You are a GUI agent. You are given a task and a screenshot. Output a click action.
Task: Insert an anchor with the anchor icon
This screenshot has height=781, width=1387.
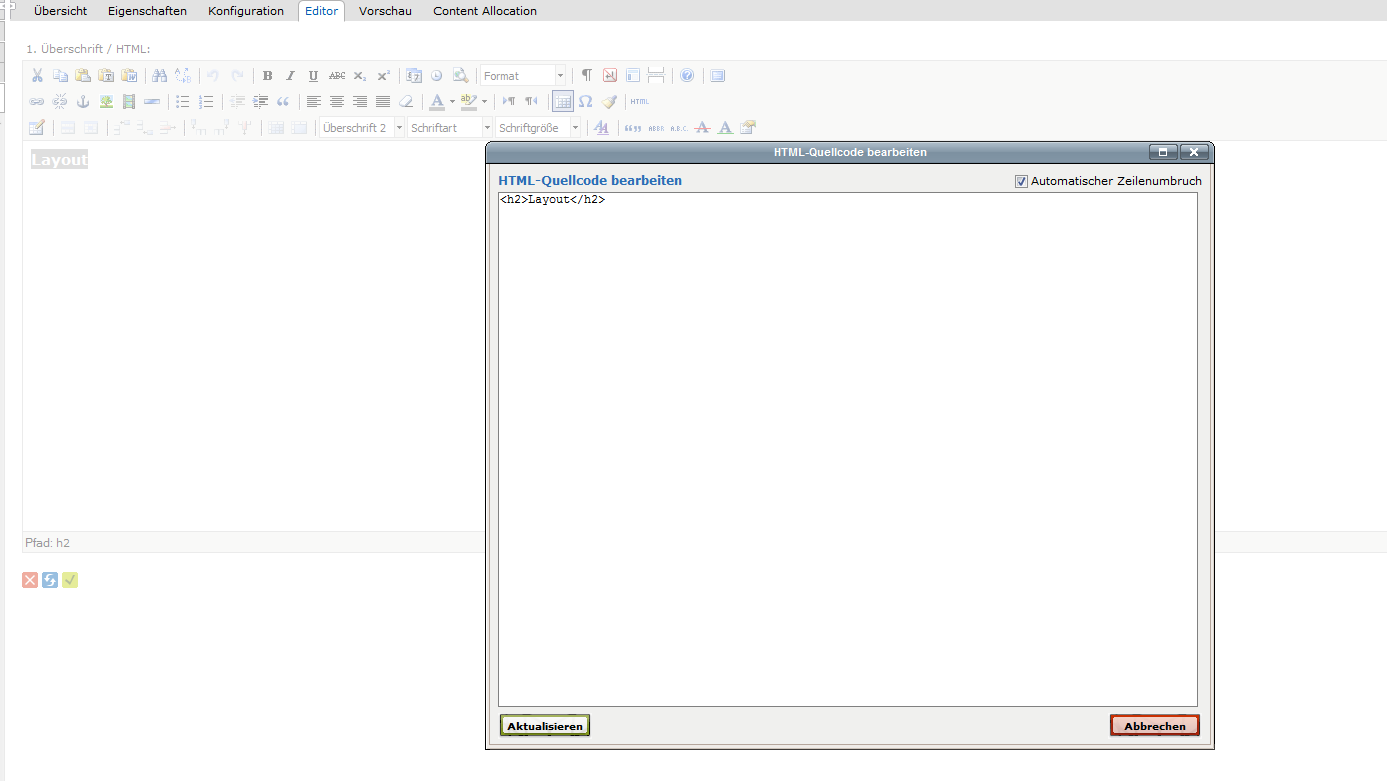83,102
